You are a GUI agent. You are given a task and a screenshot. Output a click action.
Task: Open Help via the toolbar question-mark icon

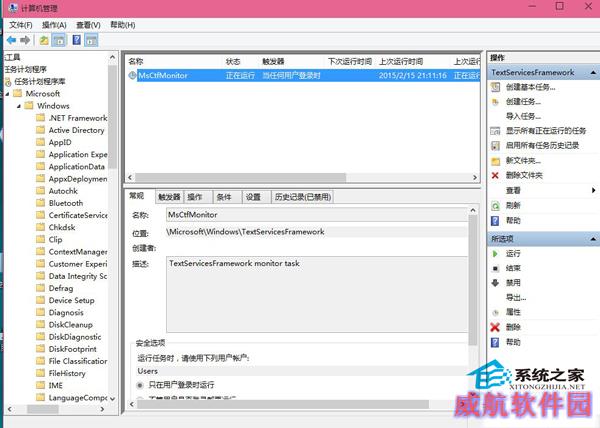pyautogui.click(x=77, y=40)
